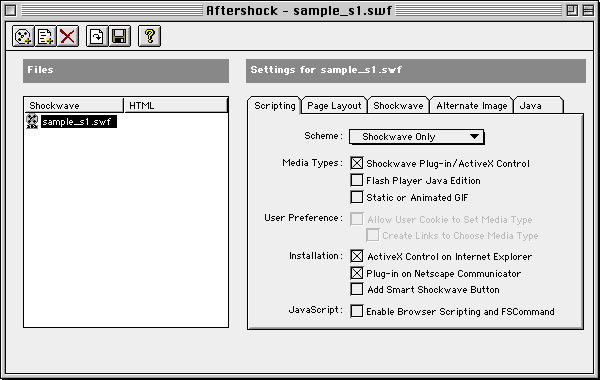Viewport: 600px width, 380px height.
Task: Click the Scheme label
Action: (x=323, y=136)
